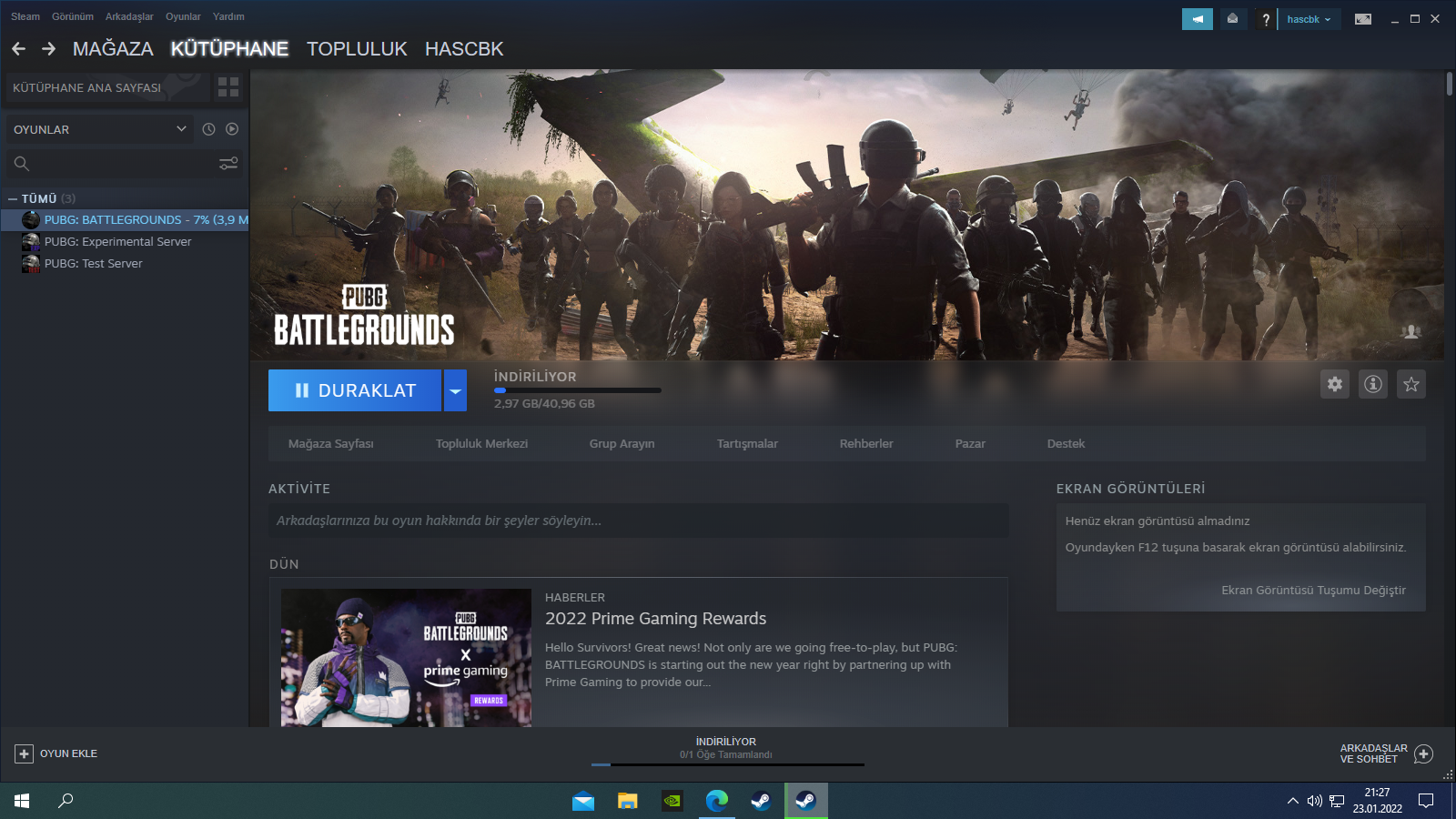Collapse the TÜMÜ games group
Viewport: 1456px width, 819px height.
pyautogui.click(x=13, y=198)
